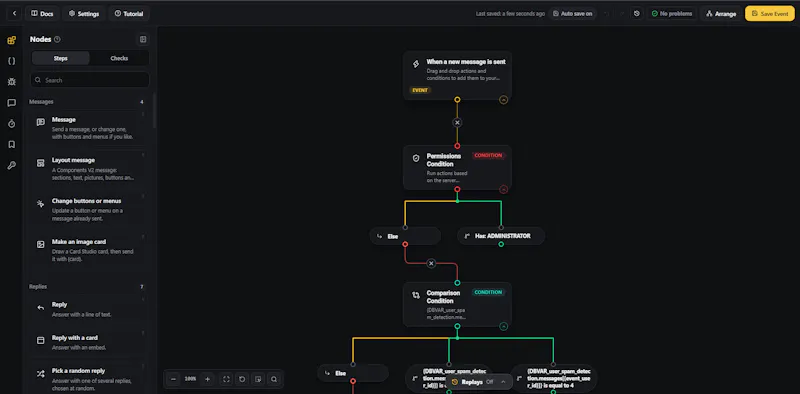
Task: Click the lightning icon on event node
Action: 416,64
